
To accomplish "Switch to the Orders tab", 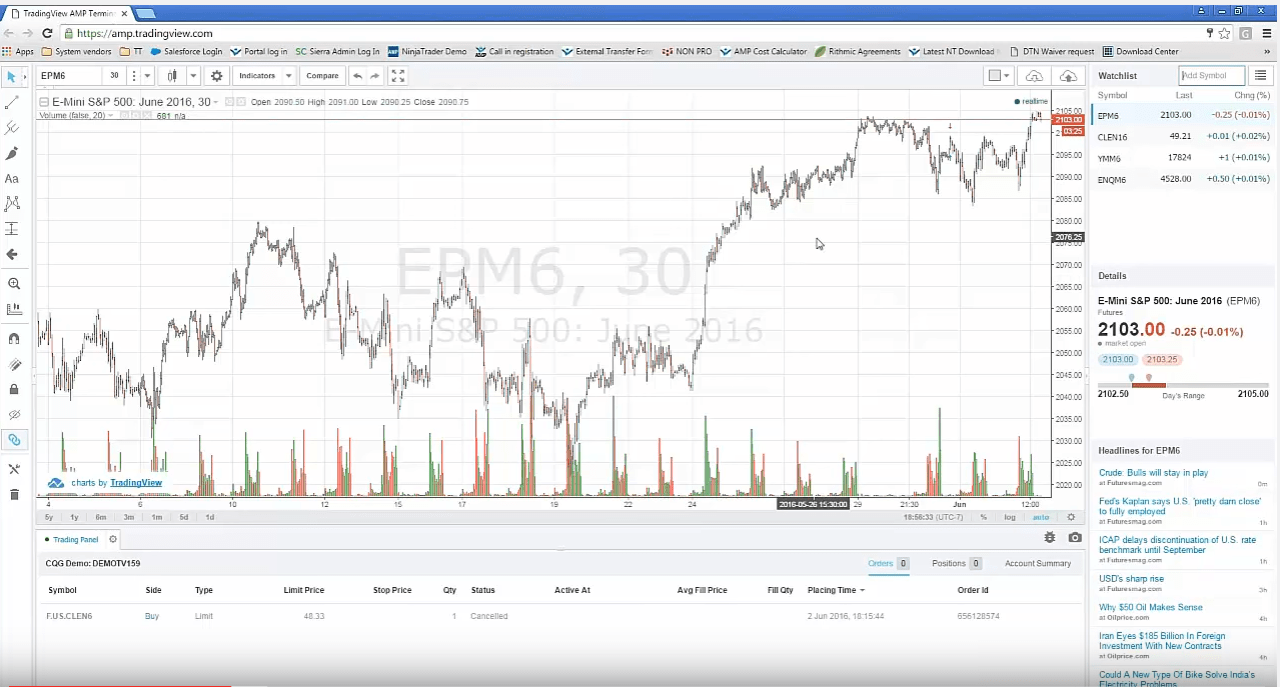I will (x=888, y=563).
